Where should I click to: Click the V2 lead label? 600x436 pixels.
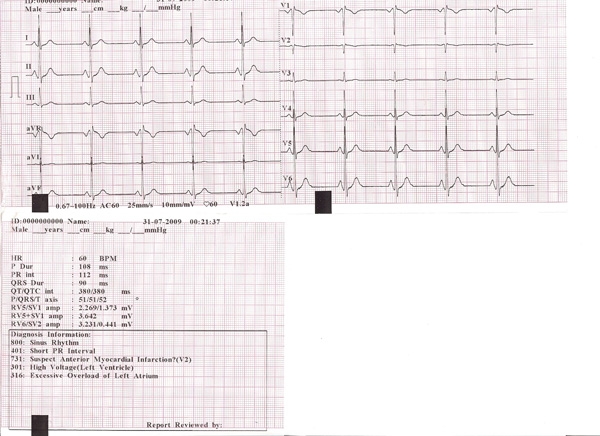point(285,40)
